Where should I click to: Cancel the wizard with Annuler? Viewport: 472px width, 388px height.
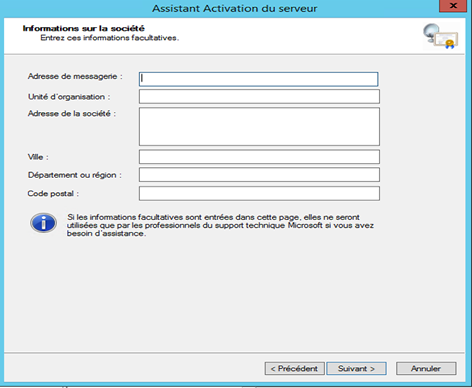pos(426,369)
